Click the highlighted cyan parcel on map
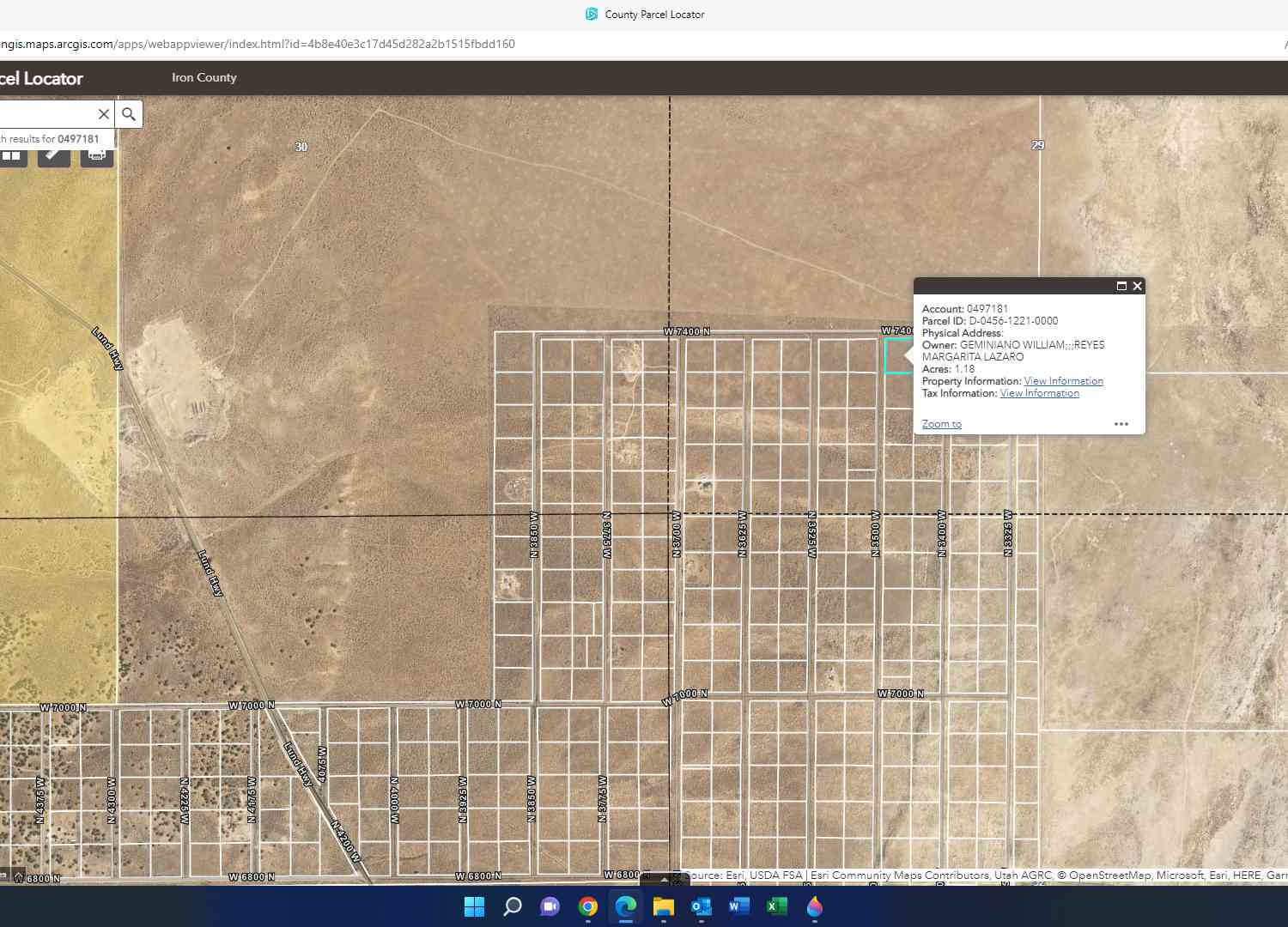The image size is (1288, 927). (898, 355)
